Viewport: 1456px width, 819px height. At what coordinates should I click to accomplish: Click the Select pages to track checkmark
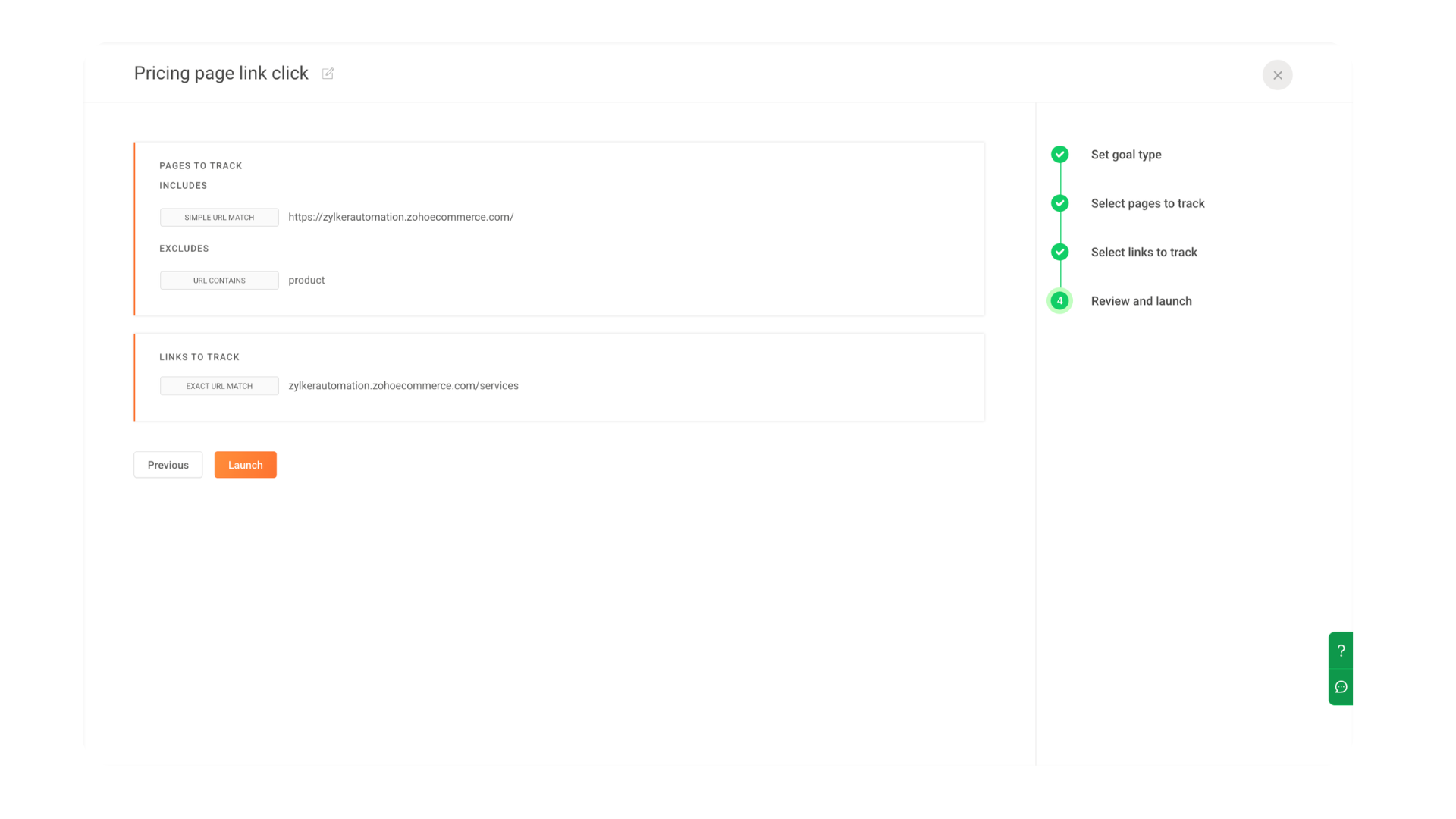(x=1059, y=203)
